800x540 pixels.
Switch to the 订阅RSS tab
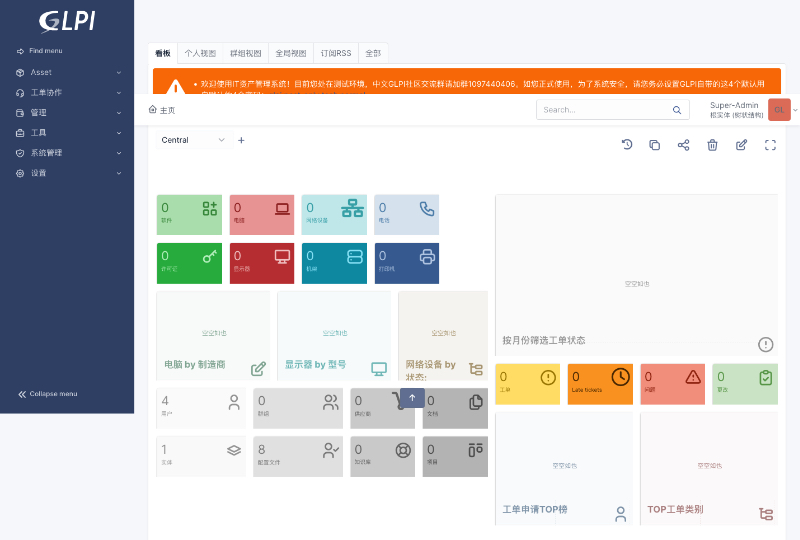pyautogui.click(x=335, y=53)
